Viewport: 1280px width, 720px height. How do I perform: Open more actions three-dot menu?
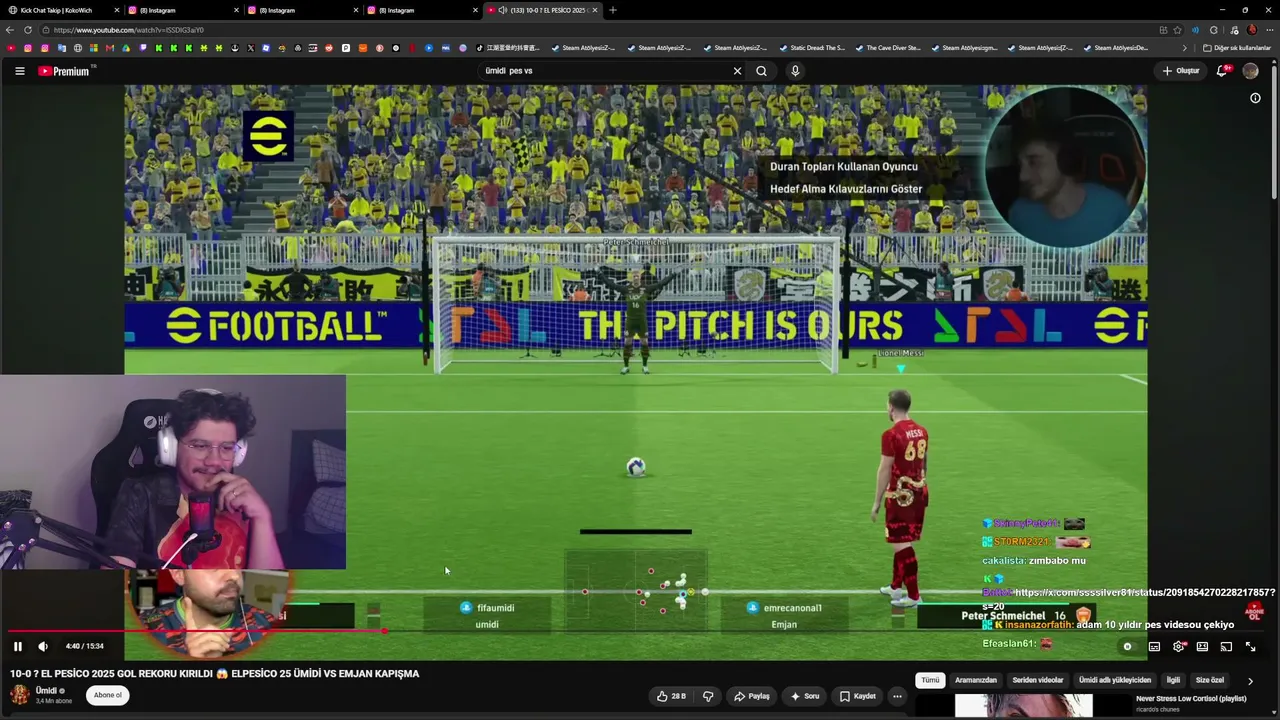[x=897, y=696]
